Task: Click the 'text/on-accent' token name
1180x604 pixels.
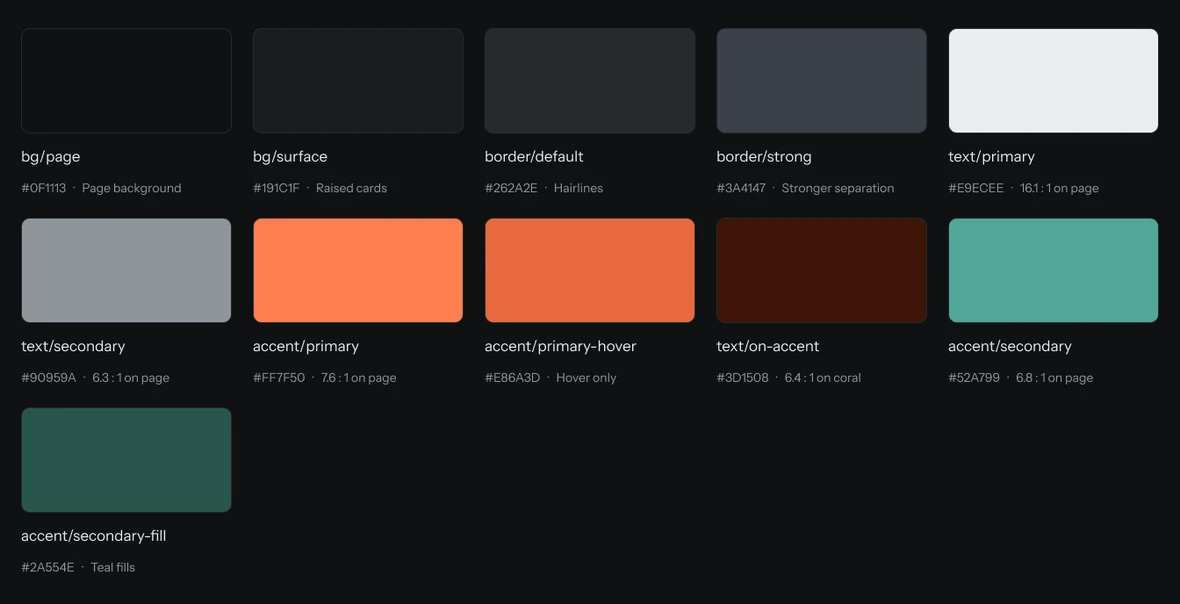Action: [x=768, y=347]
